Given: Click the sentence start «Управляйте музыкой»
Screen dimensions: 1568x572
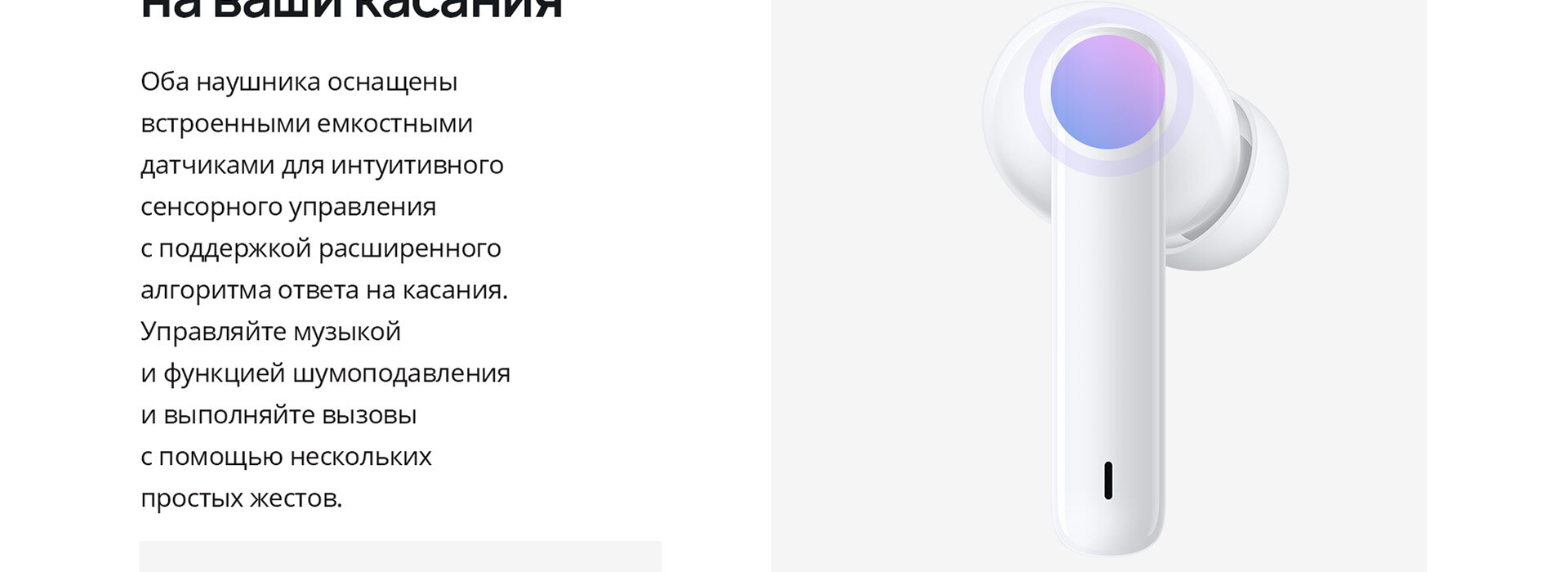Looking at the screenshot, I should click(270, 331).
